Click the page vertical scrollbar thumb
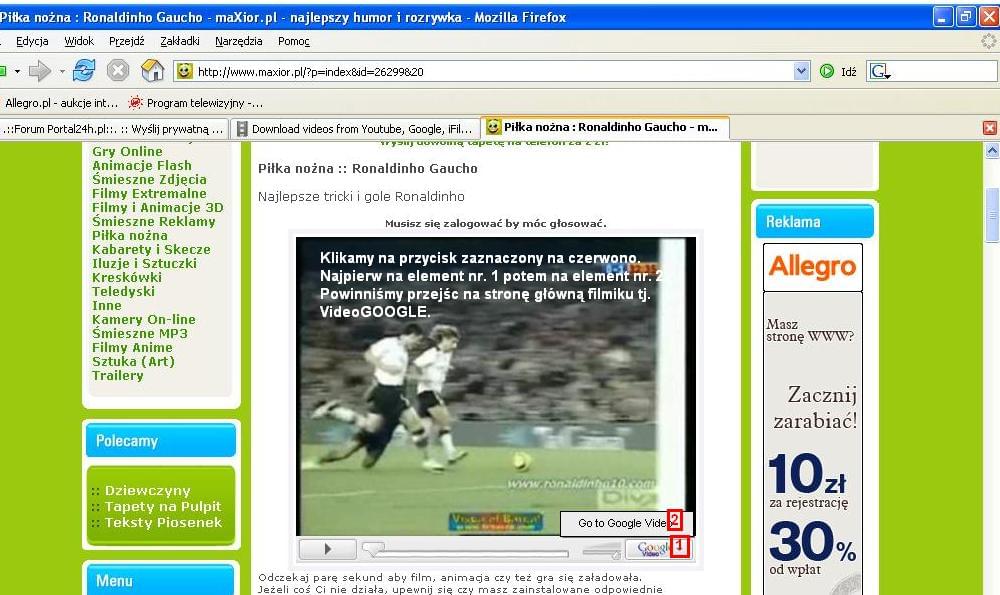Screen dimensions: 1000x595 click(x=992, y=215)
